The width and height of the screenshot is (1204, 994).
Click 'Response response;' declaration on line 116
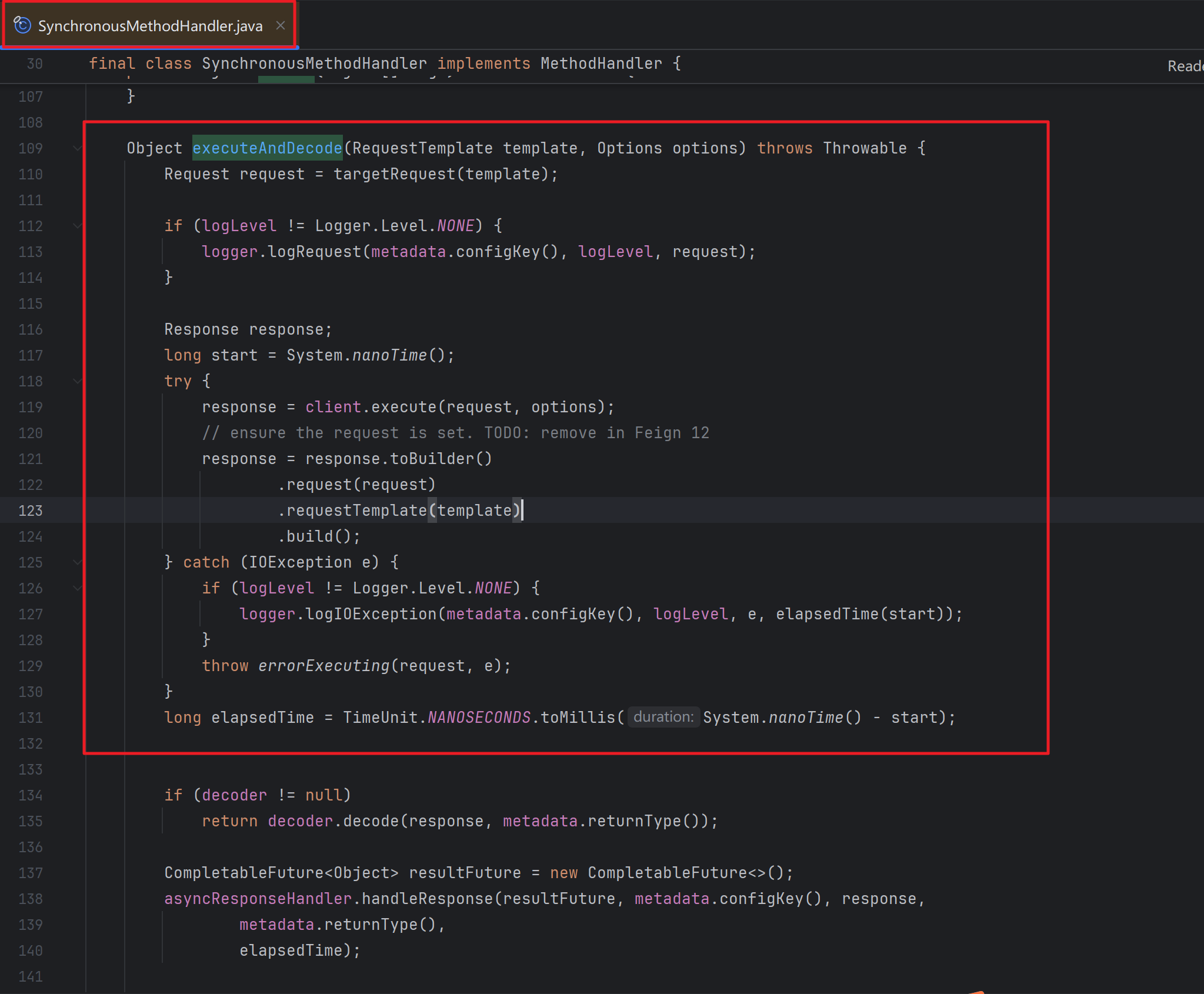[x=248, y=329]
